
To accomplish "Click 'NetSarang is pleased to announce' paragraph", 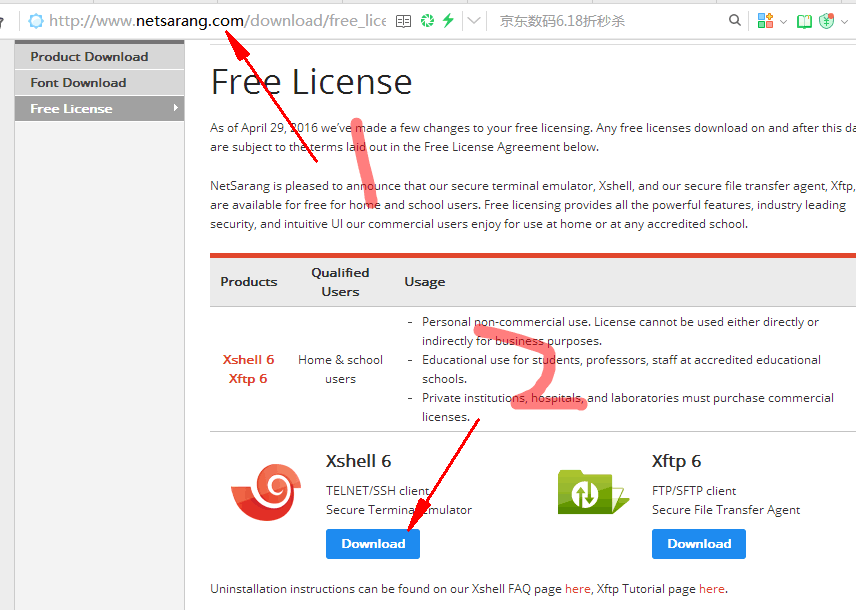I will pos(533,205).
